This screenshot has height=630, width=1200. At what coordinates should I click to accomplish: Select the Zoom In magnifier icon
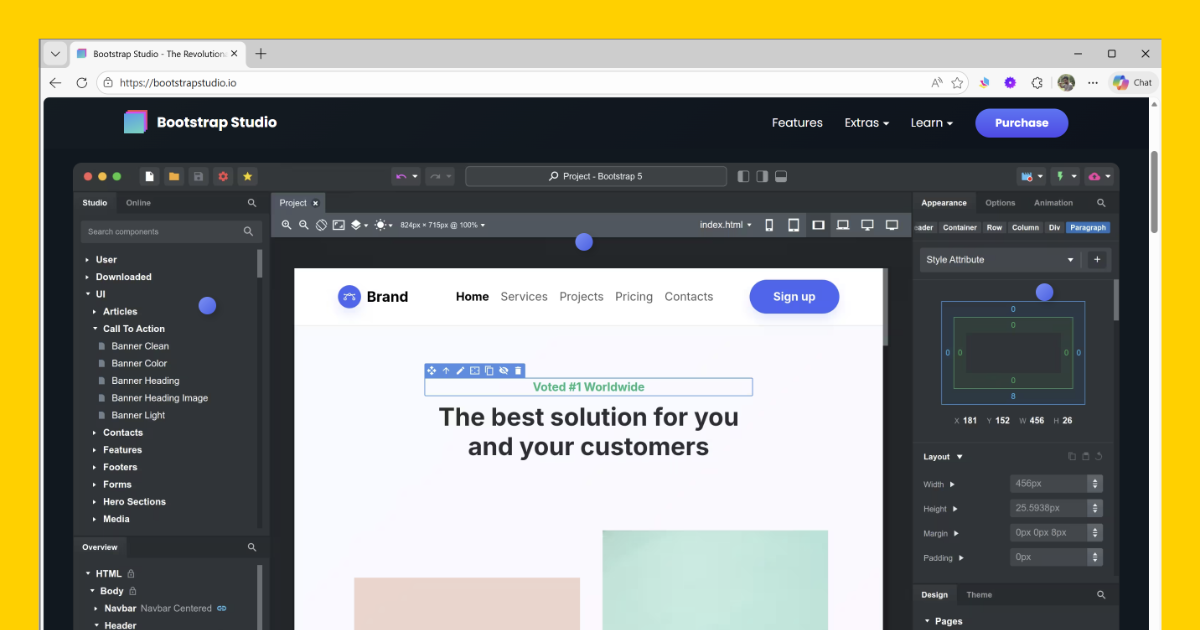coord(287,225)
